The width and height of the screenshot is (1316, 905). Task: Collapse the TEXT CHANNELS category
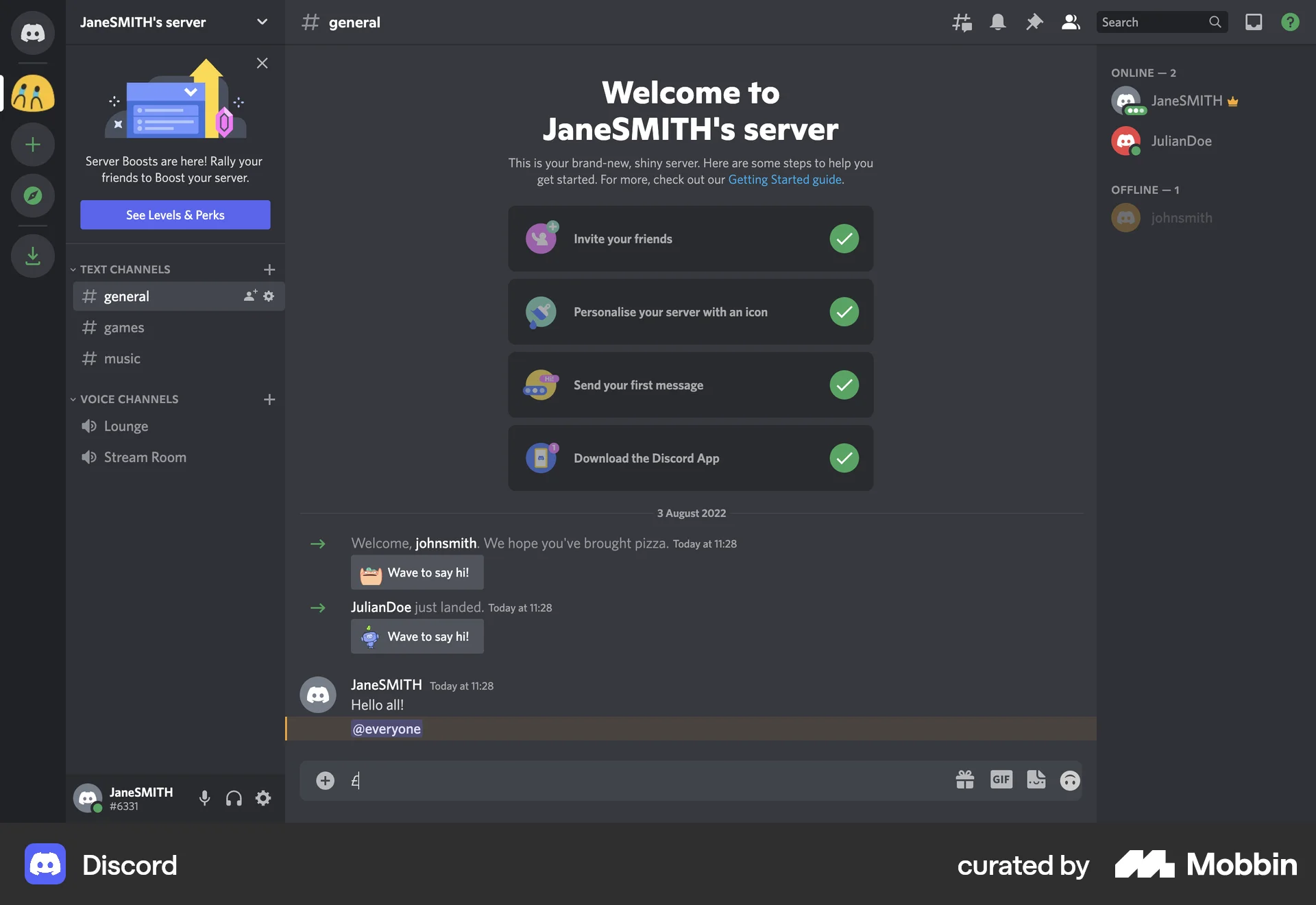pyautogui.click(x=73, y=269)
